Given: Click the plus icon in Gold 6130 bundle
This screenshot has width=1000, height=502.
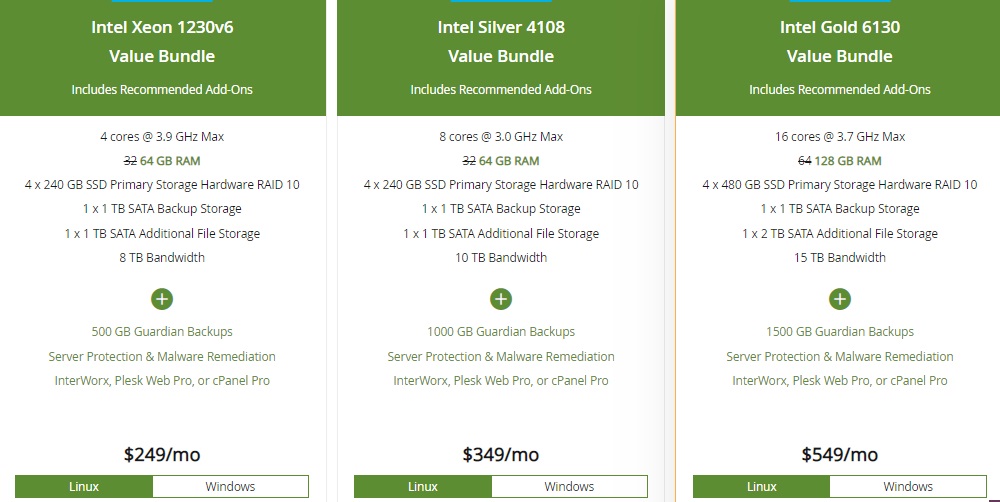Looking at the screenshot, I should click(x=840, y=298).
